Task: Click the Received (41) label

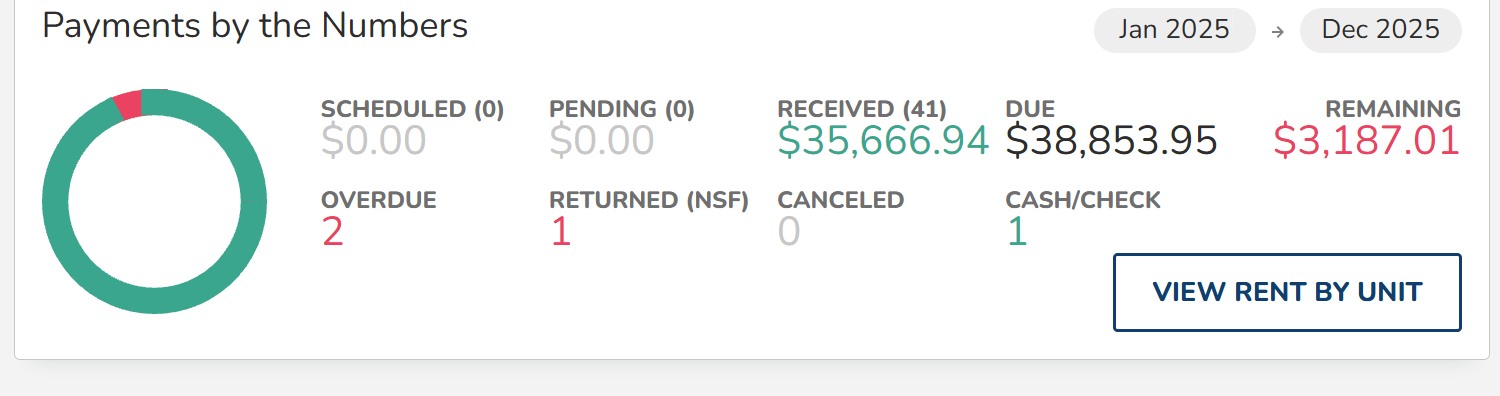Action: [x=862, y=109]
